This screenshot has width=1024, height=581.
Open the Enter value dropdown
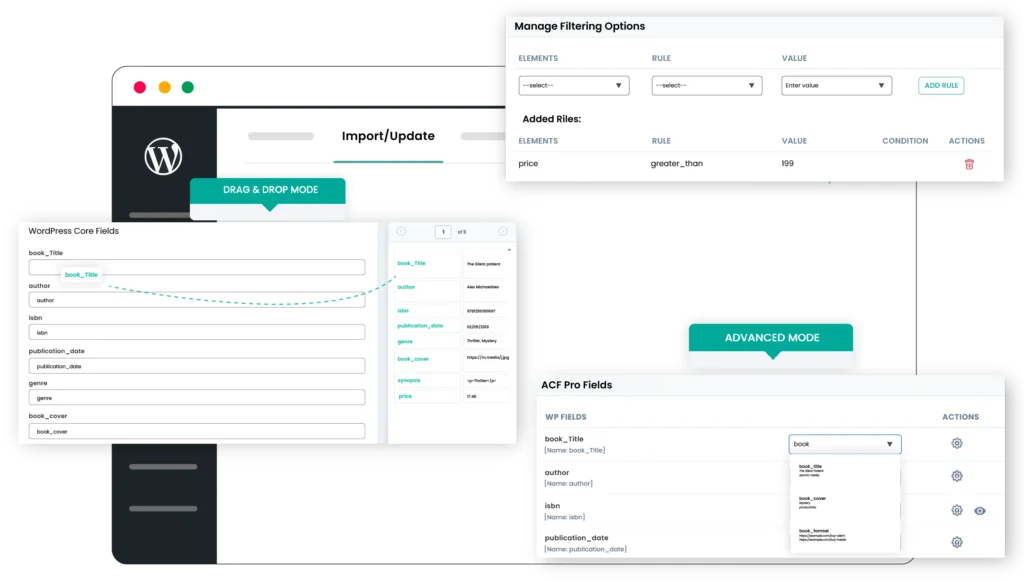click(x=836, y=85)
